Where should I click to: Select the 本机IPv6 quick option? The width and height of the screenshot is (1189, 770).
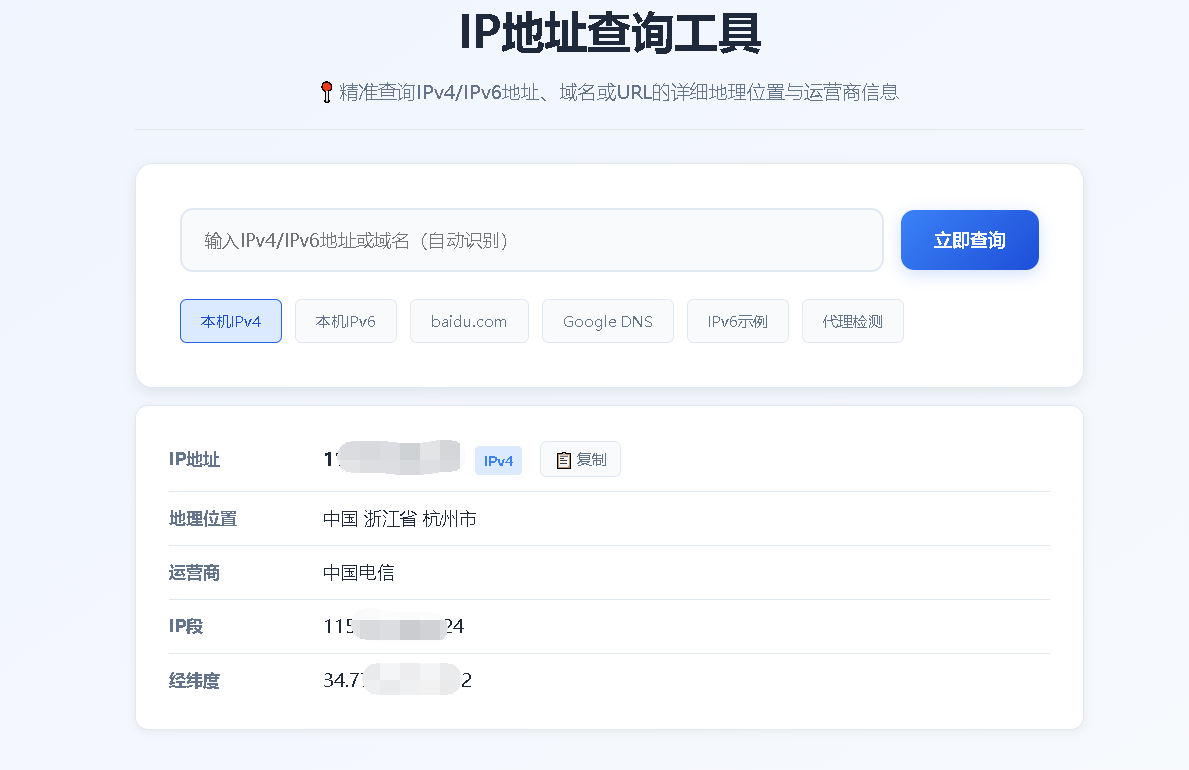[x=346, y=321]
